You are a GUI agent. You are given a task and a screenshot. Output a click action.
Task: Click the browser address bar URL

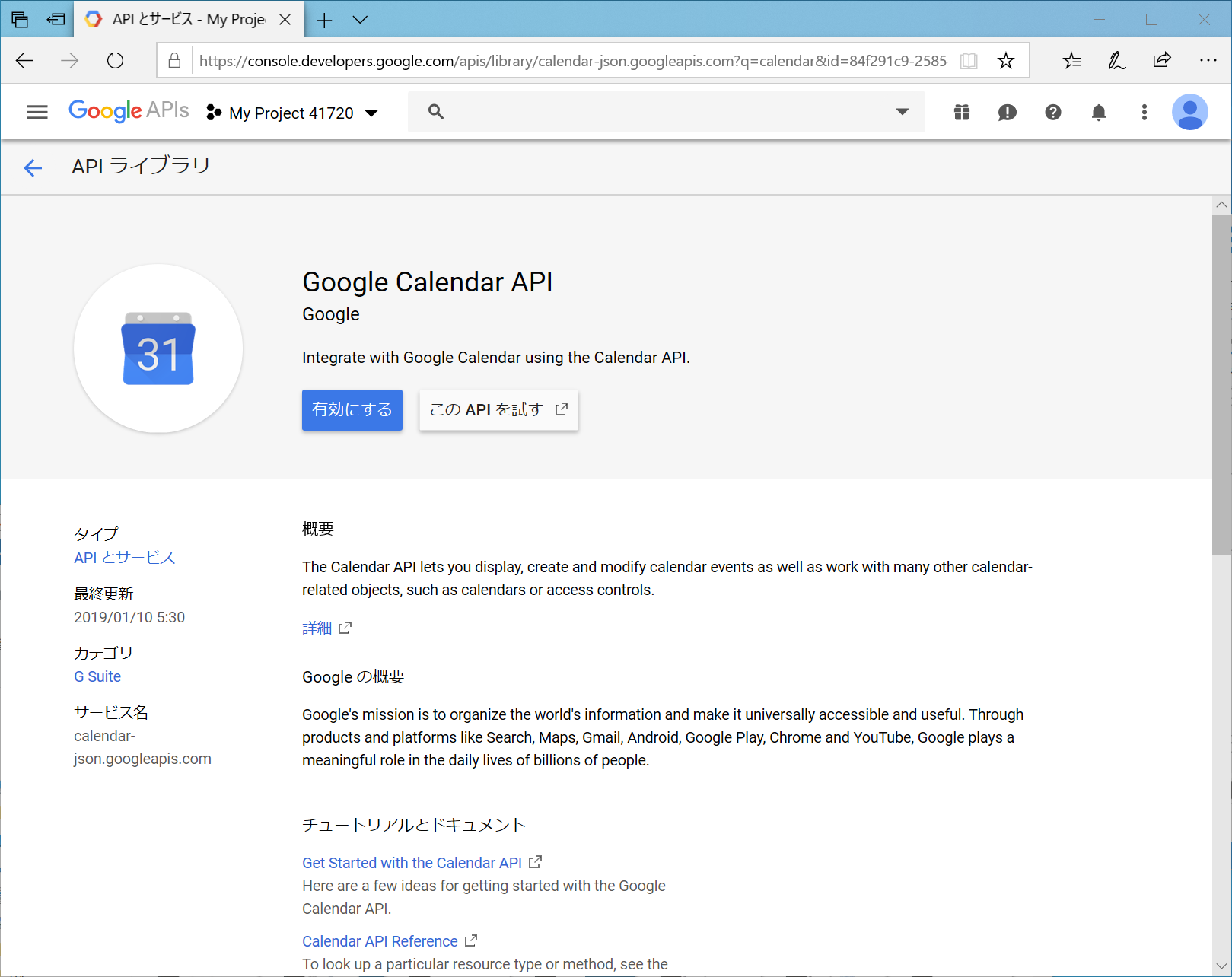(x=573, y=61)
